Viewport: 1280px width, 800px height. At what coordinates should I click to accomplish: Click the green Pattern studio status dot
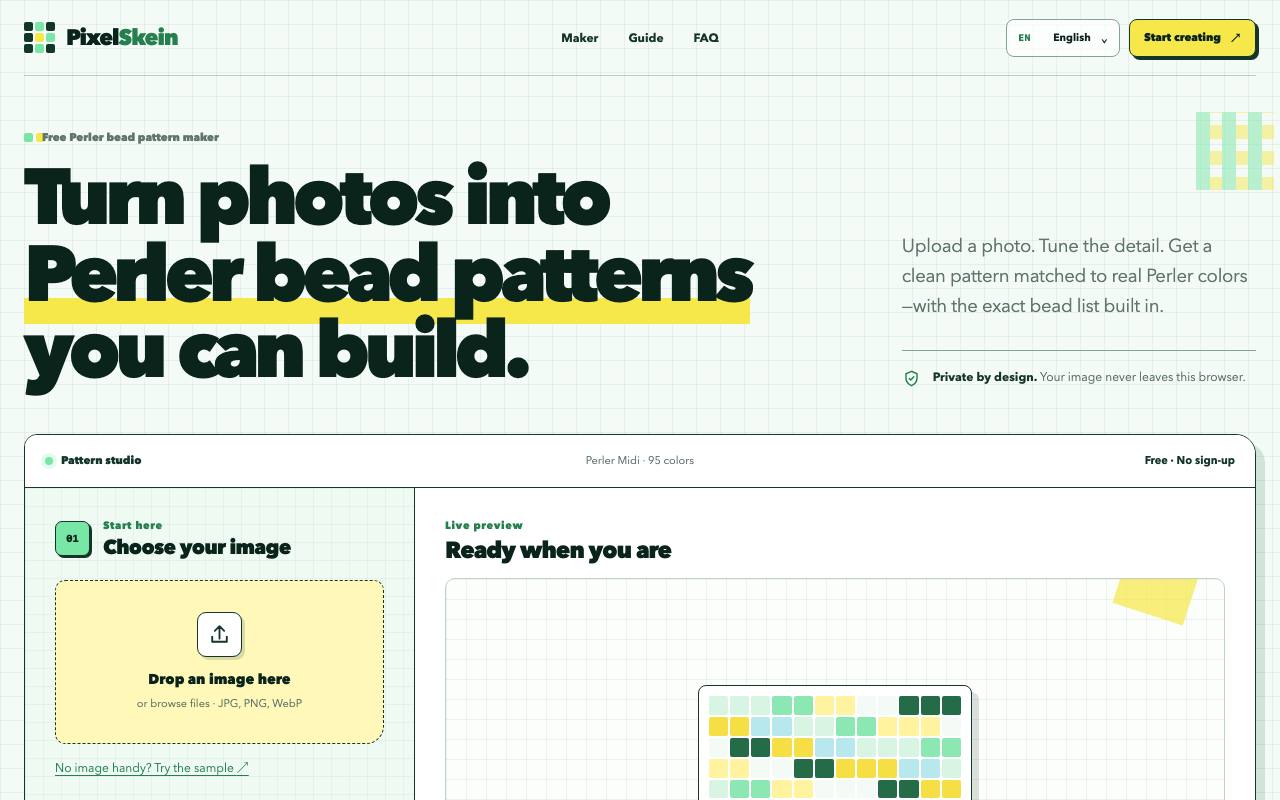tap(48, 461)
